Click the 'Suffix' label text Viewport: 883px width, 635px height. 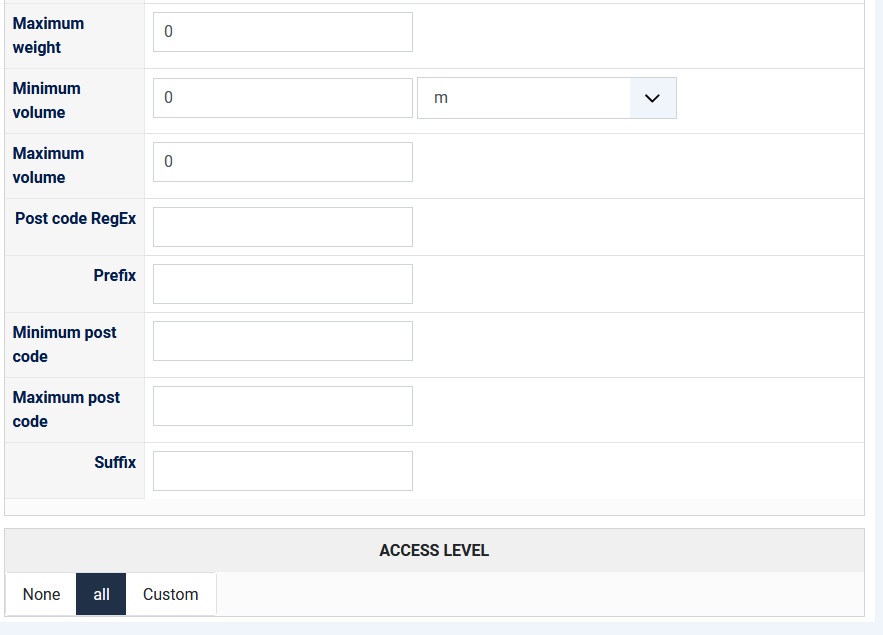coord(115,462)
